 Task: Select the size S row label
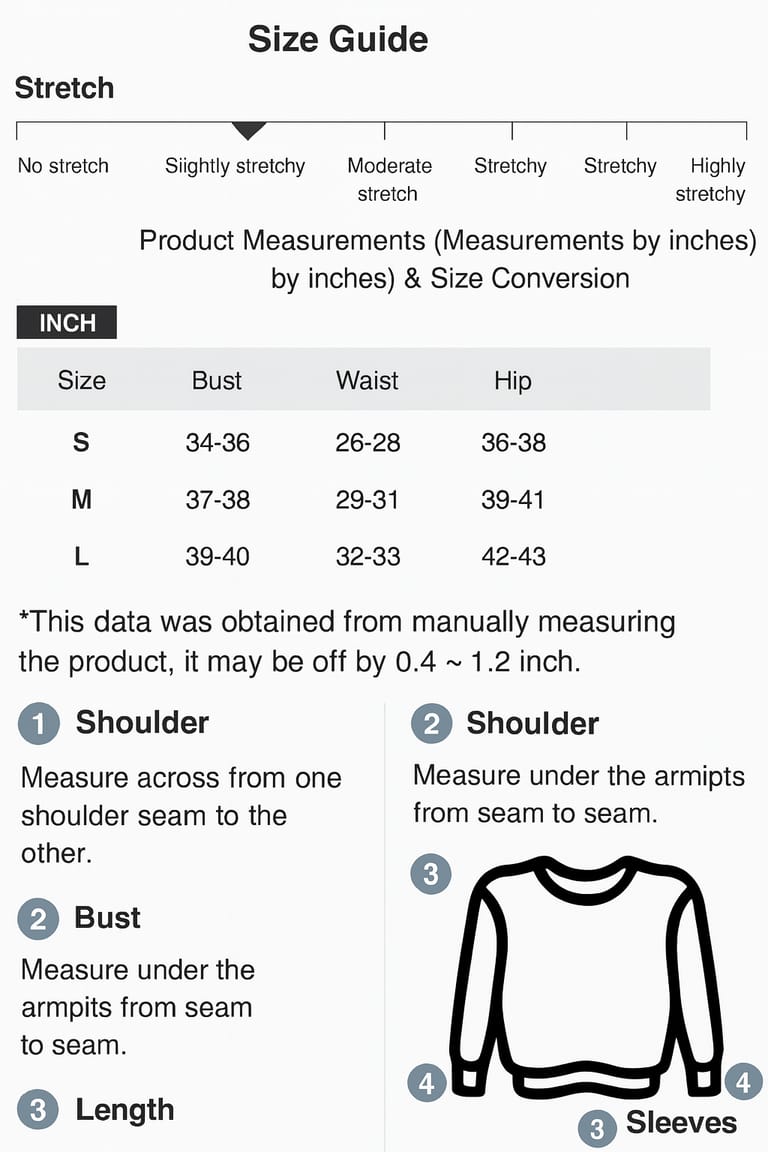point(81,442)
